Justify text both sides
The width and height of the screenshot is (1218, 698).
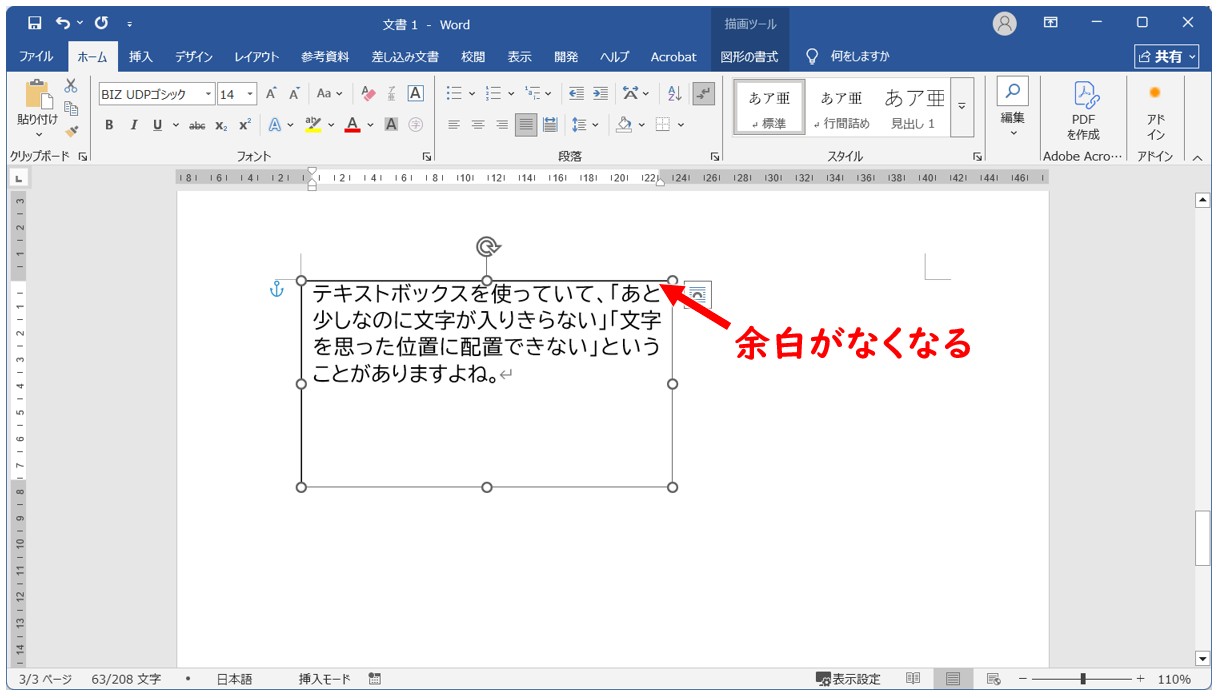pyautogui.click(x=526, y=125)
